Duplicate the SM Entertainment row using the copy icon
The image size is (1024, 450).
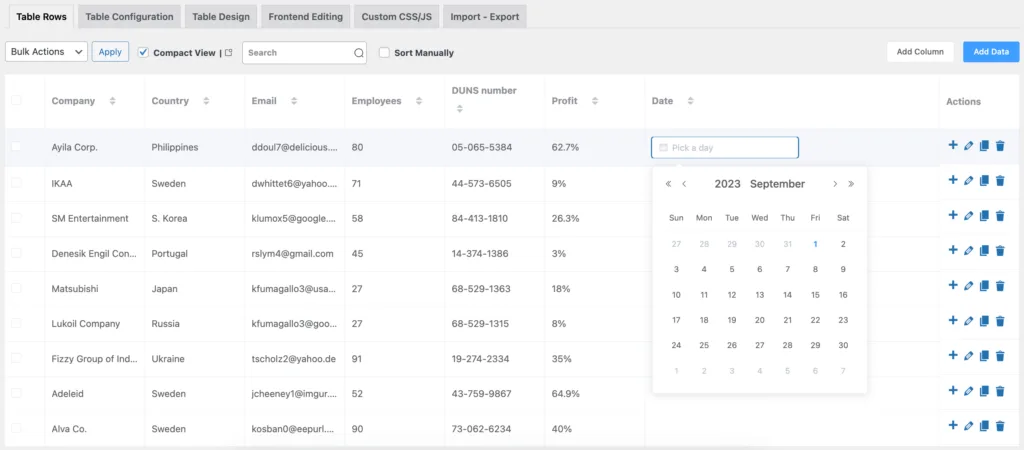click(984, 216)
